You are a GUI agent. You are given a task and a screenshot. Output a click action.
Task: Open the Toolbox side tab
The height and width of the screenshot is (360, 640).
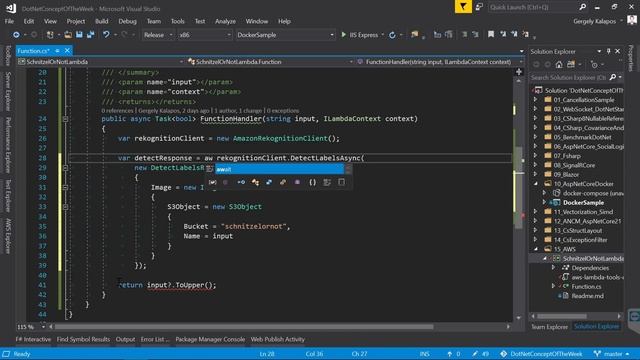click(8, 56)
